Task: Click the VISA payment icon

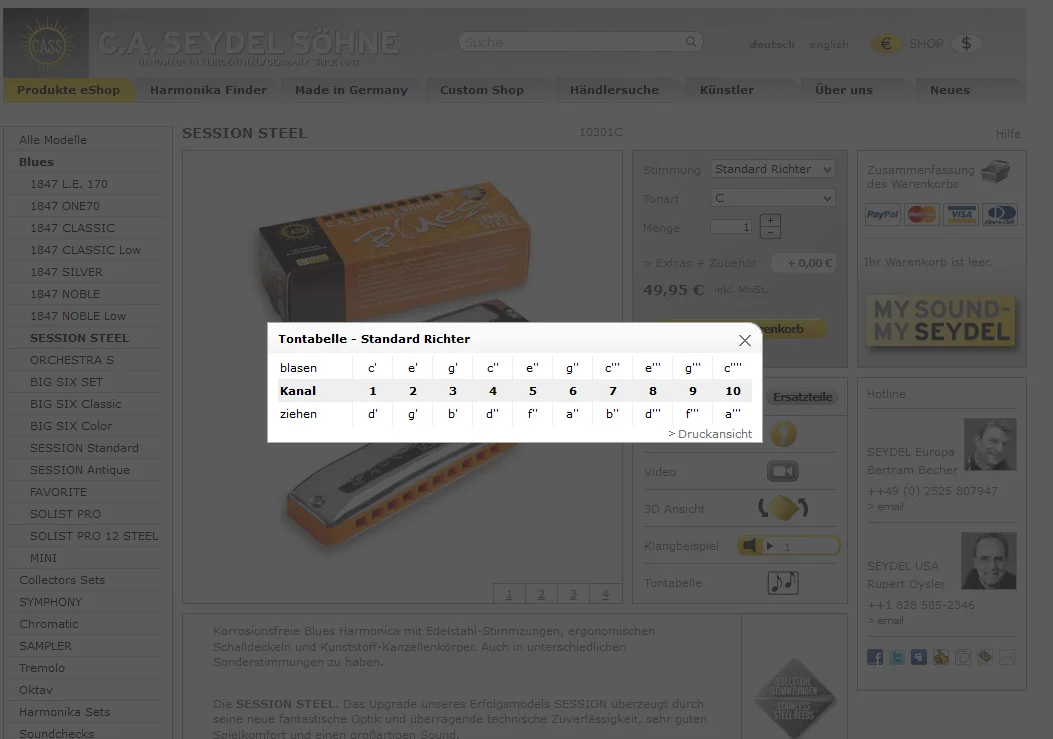Action: coord(960,215)
